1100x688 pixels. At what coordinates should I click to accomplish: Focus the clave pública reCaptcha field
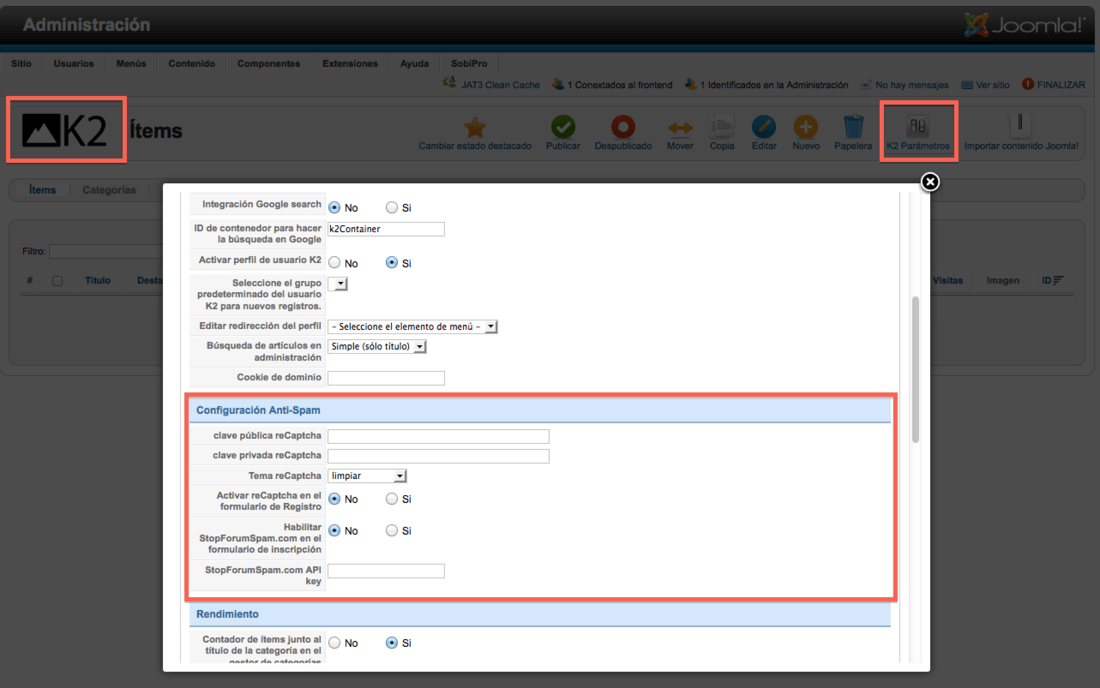click(x=438, y=436)
